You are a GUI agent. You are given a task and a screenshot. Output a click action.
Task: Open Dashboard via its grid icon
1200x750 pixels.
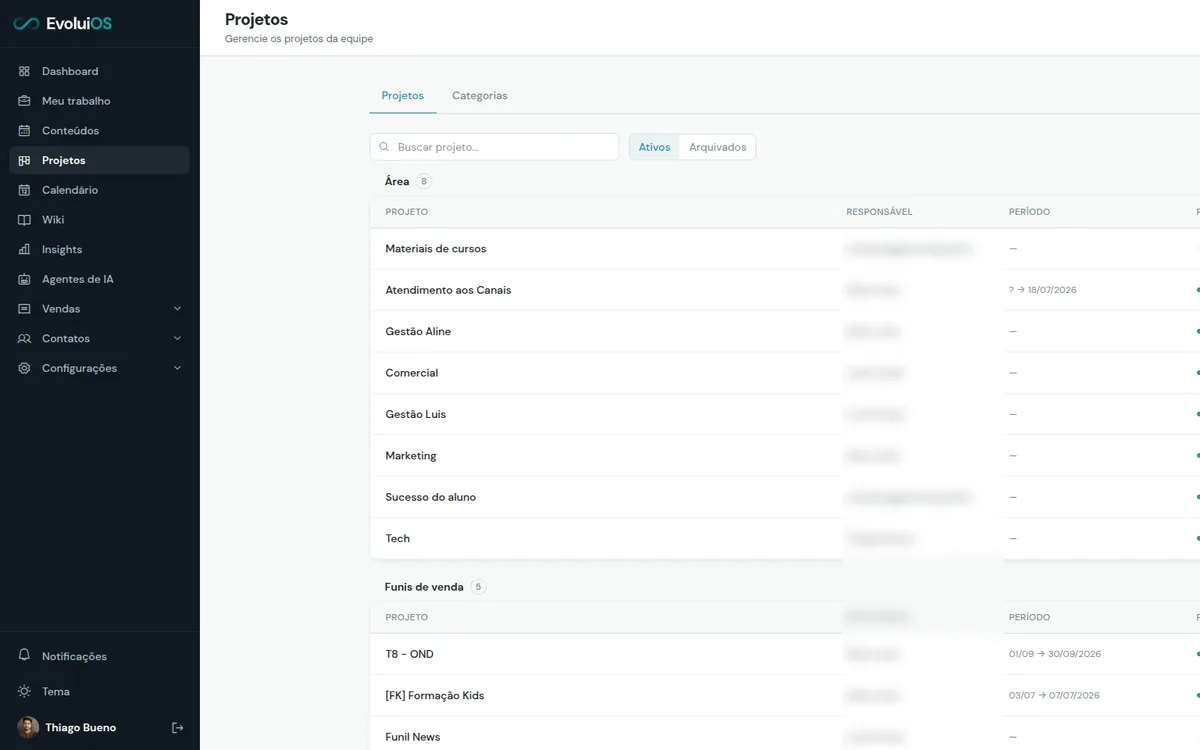[24, 71]
